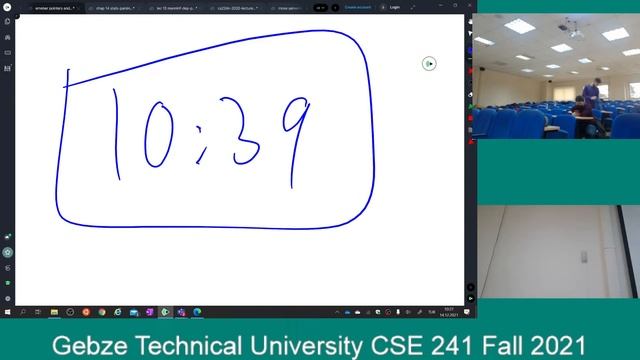Click the round app logo in title bar
Image resolution: width=640 pixels, height=360 pixels.
tap(7, 7)
